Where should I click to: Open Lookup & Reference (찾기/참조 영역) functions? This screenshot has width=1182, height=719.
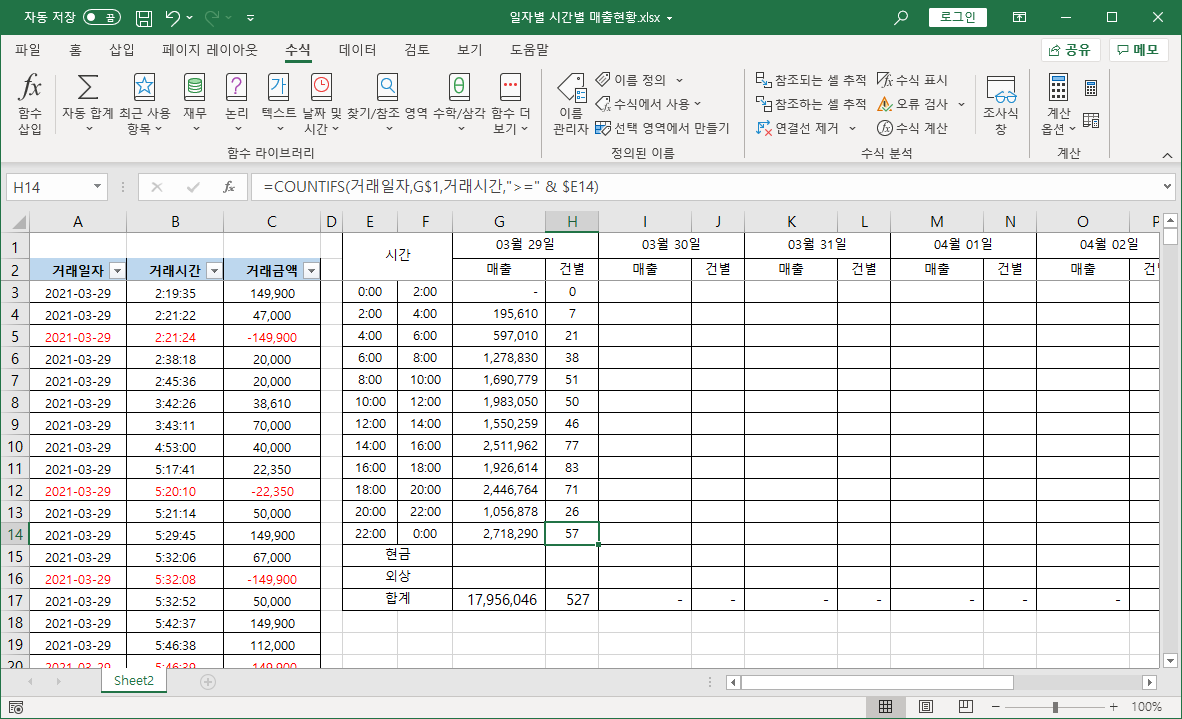tap(387, 104)
